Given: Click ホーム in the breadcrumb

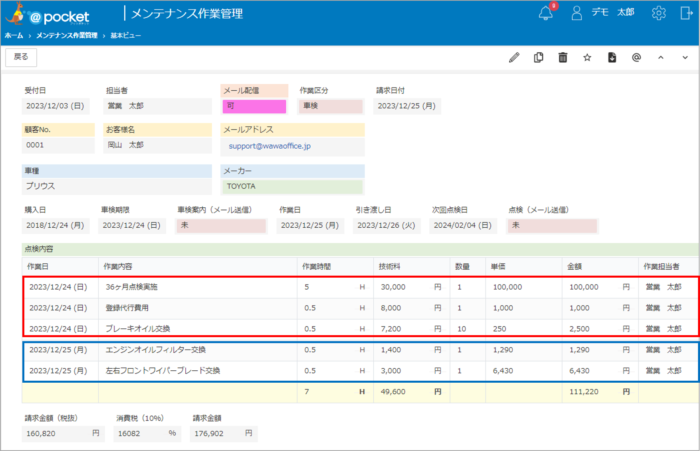Looking at the screenshot, I should (x=14, y=36).
